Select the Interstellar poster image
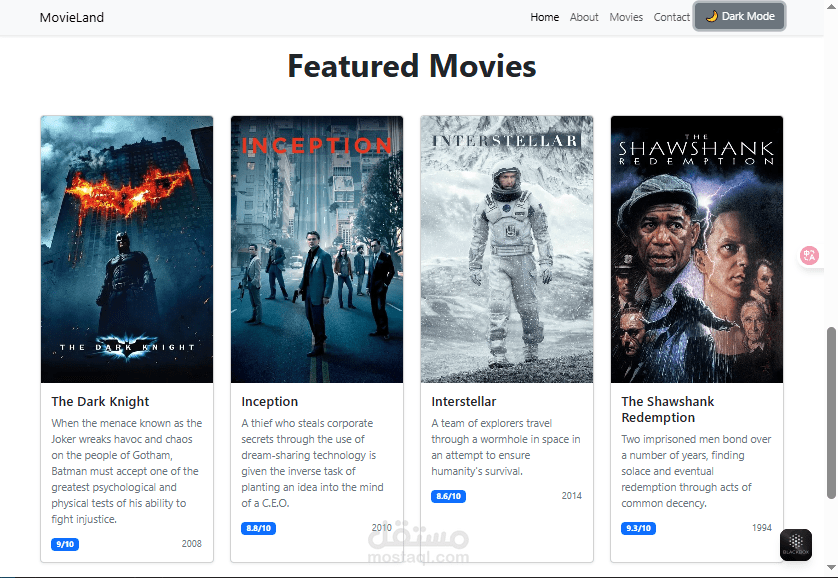Viewport: 838px width, 578px height. 507,249
